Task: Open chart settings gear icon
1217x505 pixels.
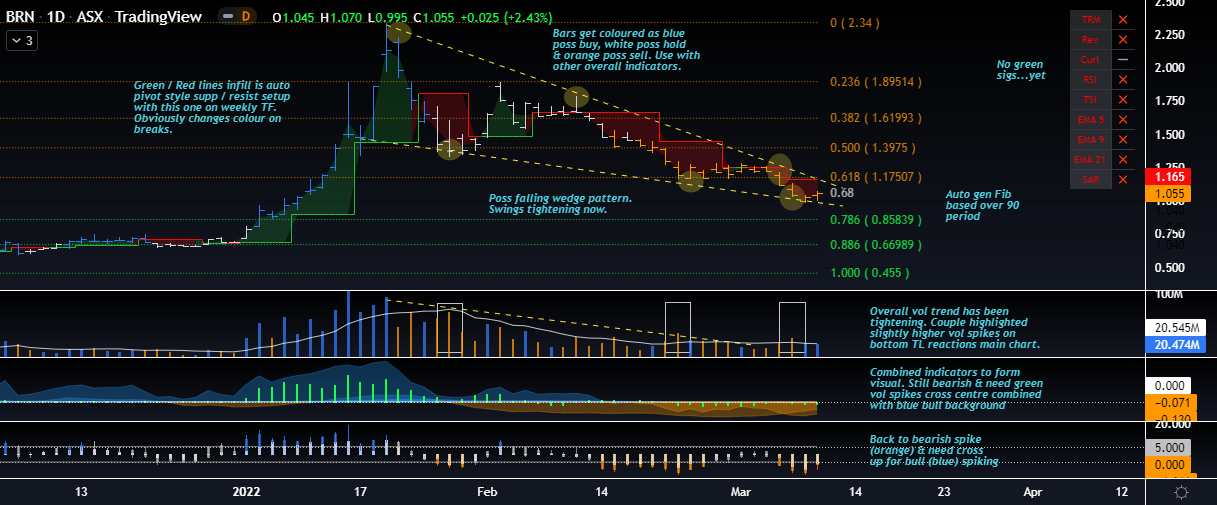Action: click(1181, 492)
